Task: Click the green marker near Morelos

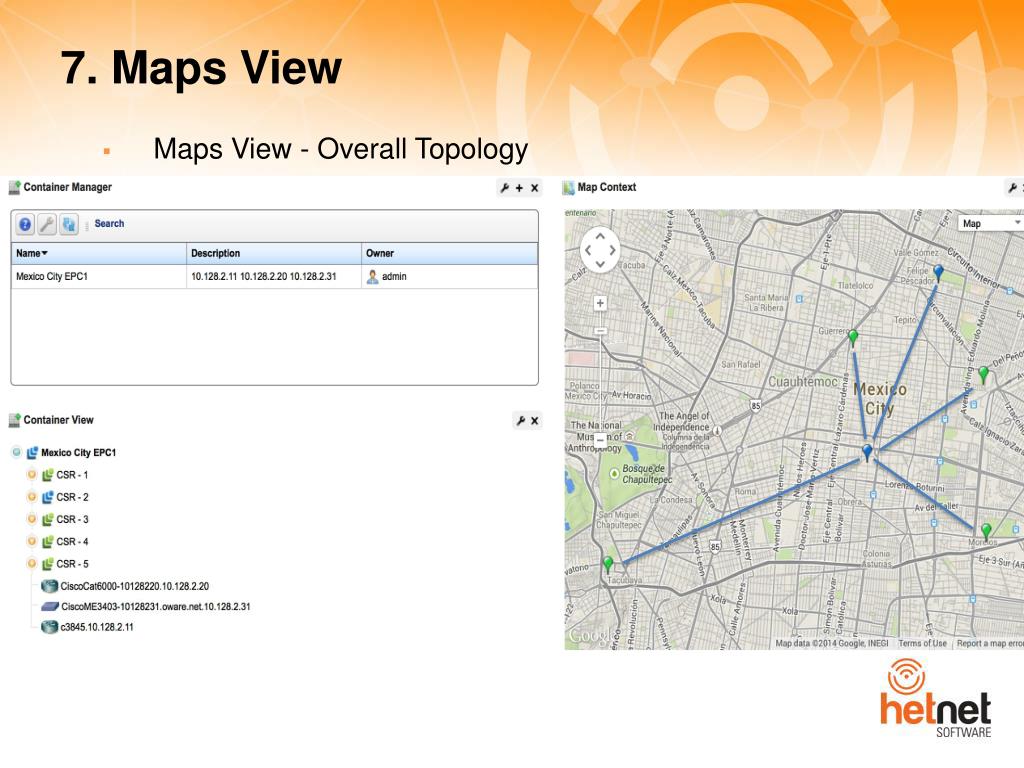Action: (x=986, y=530)
